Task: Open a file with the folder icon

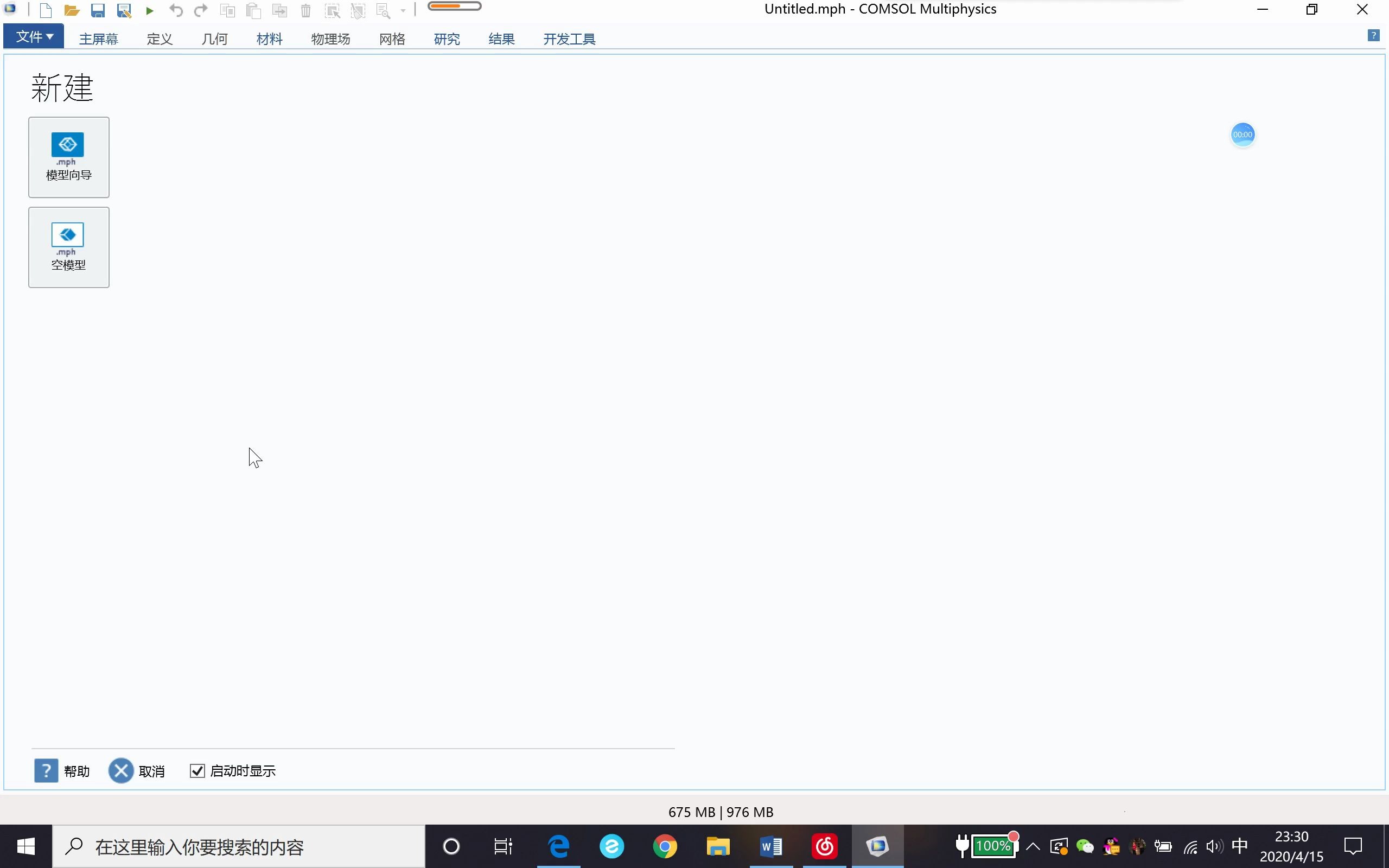Action: point(72,10)
